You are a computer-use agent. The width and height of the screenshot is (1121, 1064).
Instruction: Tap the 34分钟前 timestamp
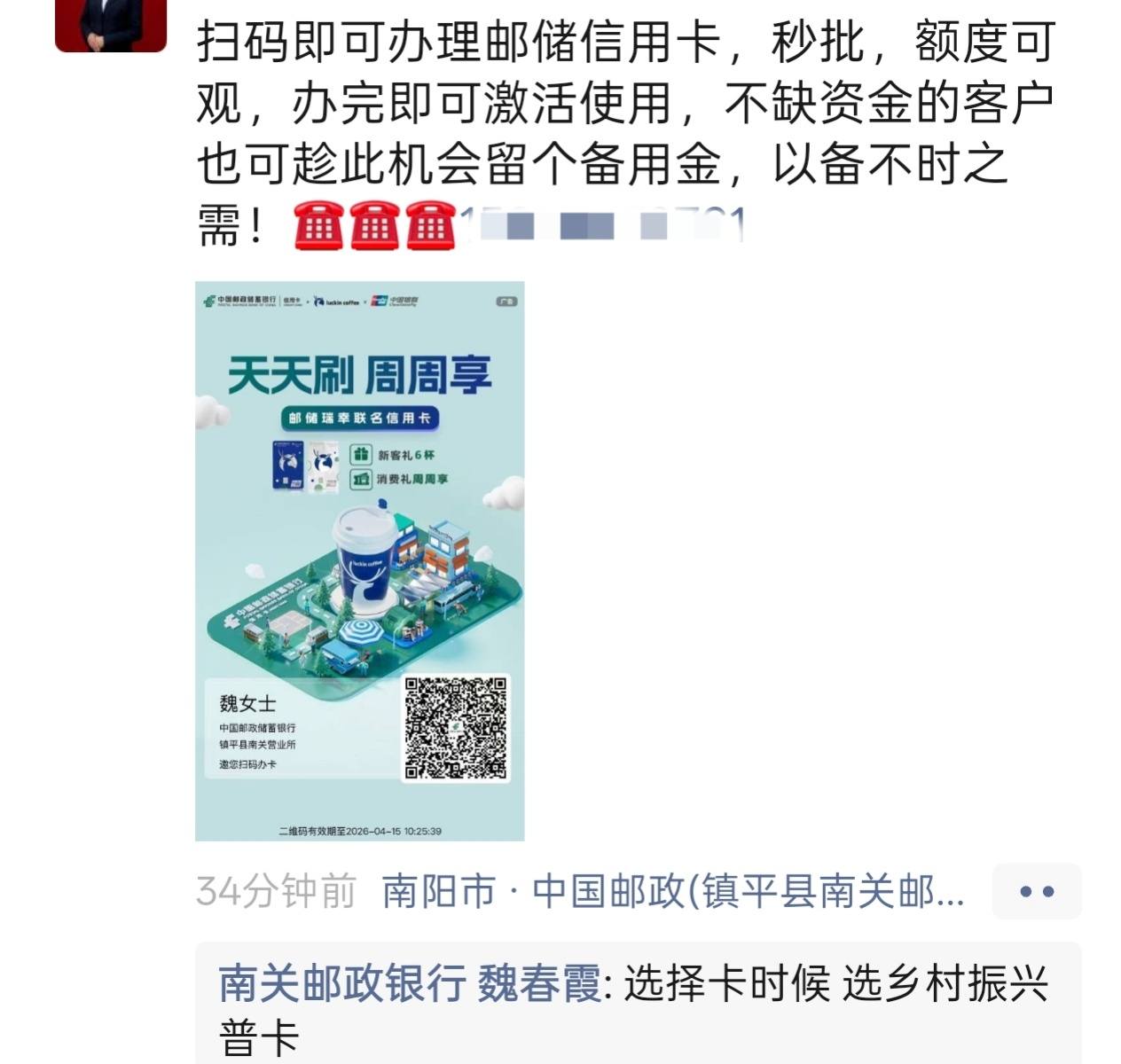276,891
